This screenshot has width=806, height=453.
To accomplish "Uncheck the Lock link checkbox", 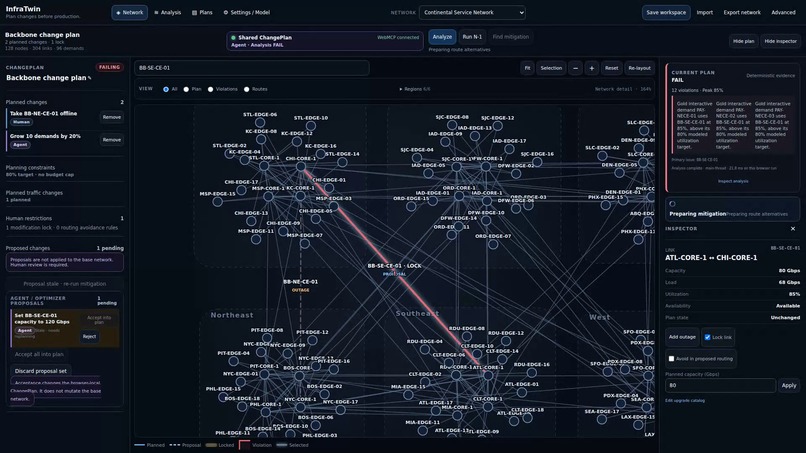I will click(x=707, y=337).
